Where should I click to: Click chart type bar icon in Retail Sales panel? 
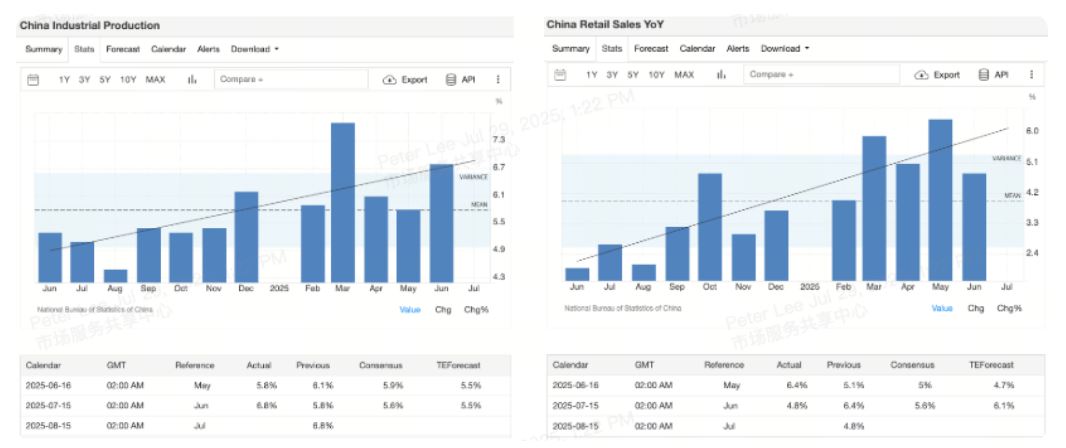point(719,75)
